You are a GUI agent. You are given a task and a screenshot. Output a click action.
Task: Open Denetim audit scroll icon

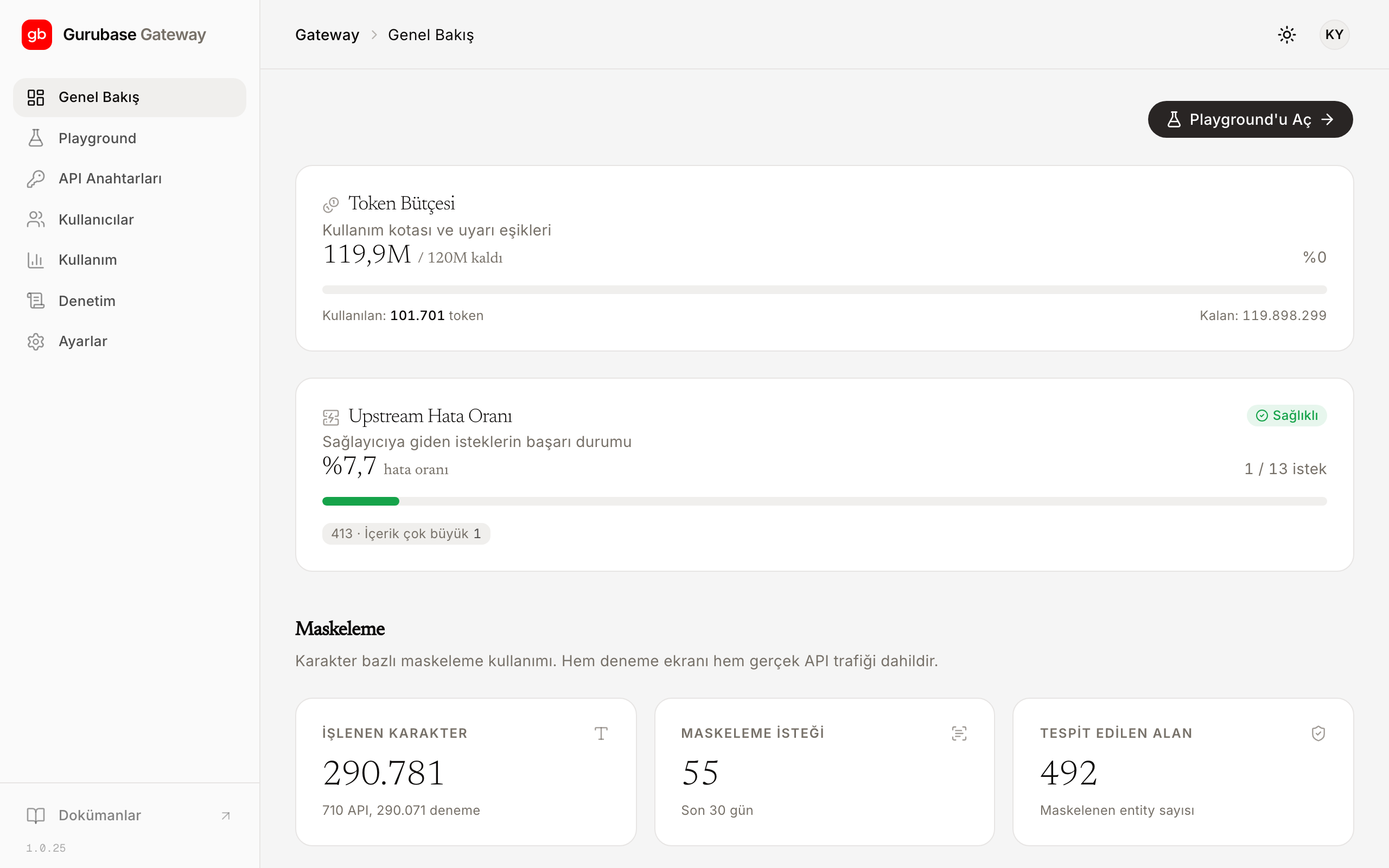pos(36,301)
